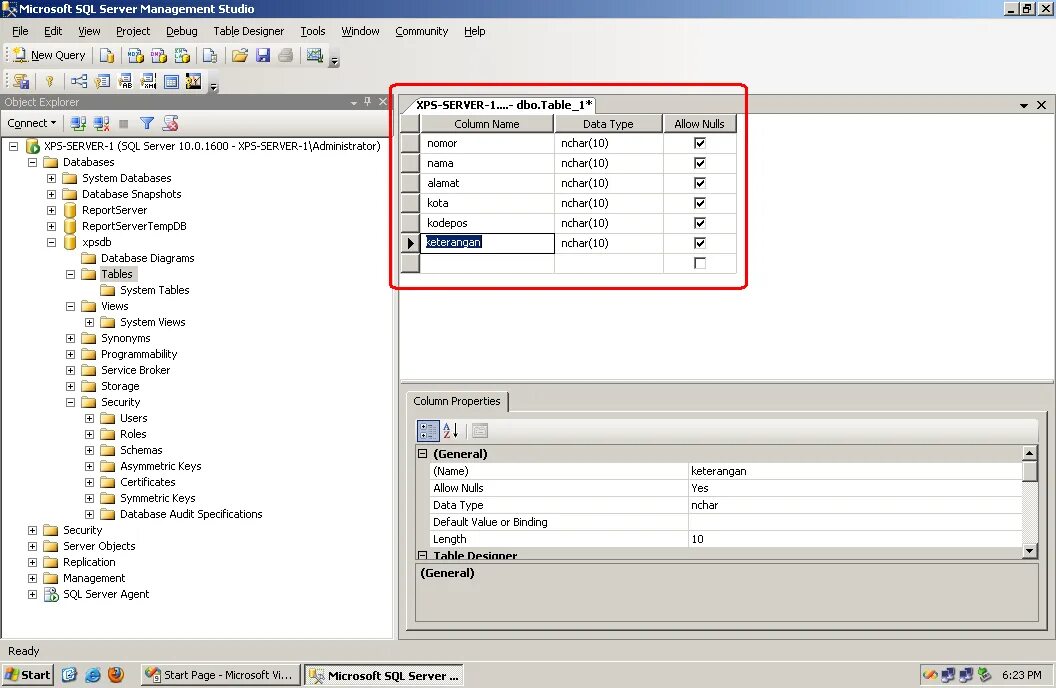Start an Analysis Services DMX query

[158, 55]
